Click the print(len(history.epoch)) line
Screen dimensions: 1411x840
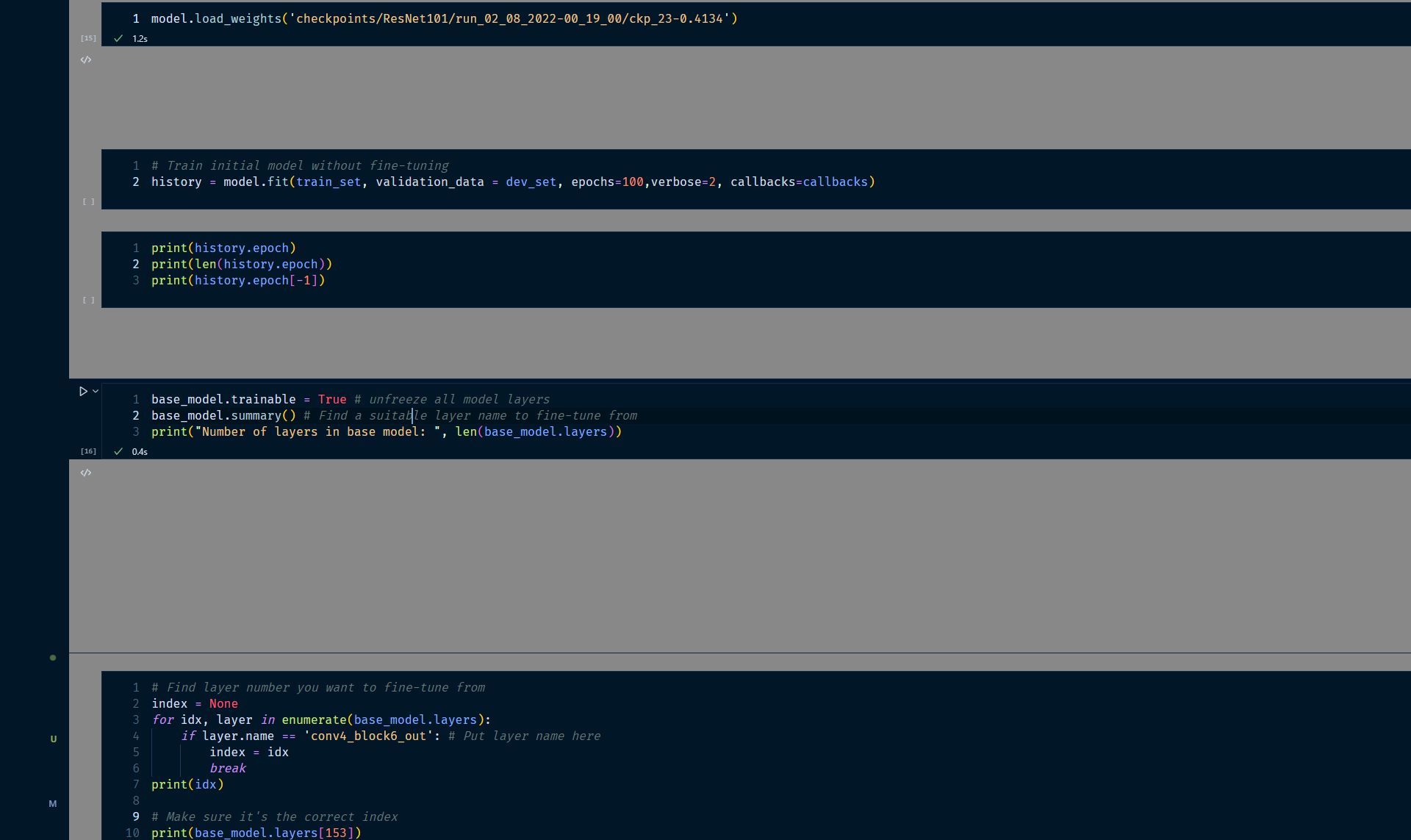tap(242, 264)
